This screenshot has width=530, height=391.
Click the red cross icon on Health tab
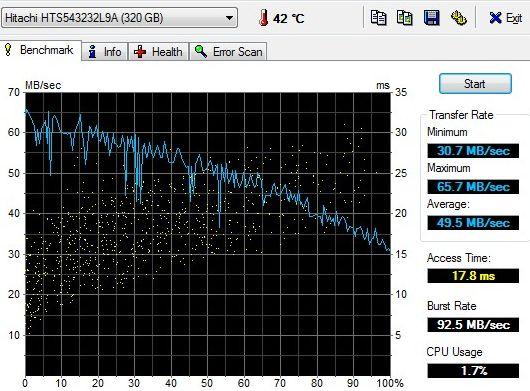(x=140, y=52)
